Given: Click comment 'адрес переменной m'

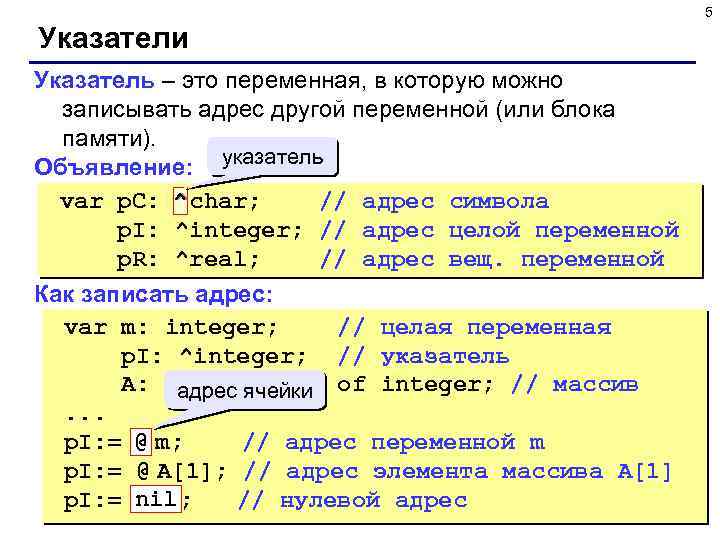Looking at the screenshot, I should tap(415, 443).
